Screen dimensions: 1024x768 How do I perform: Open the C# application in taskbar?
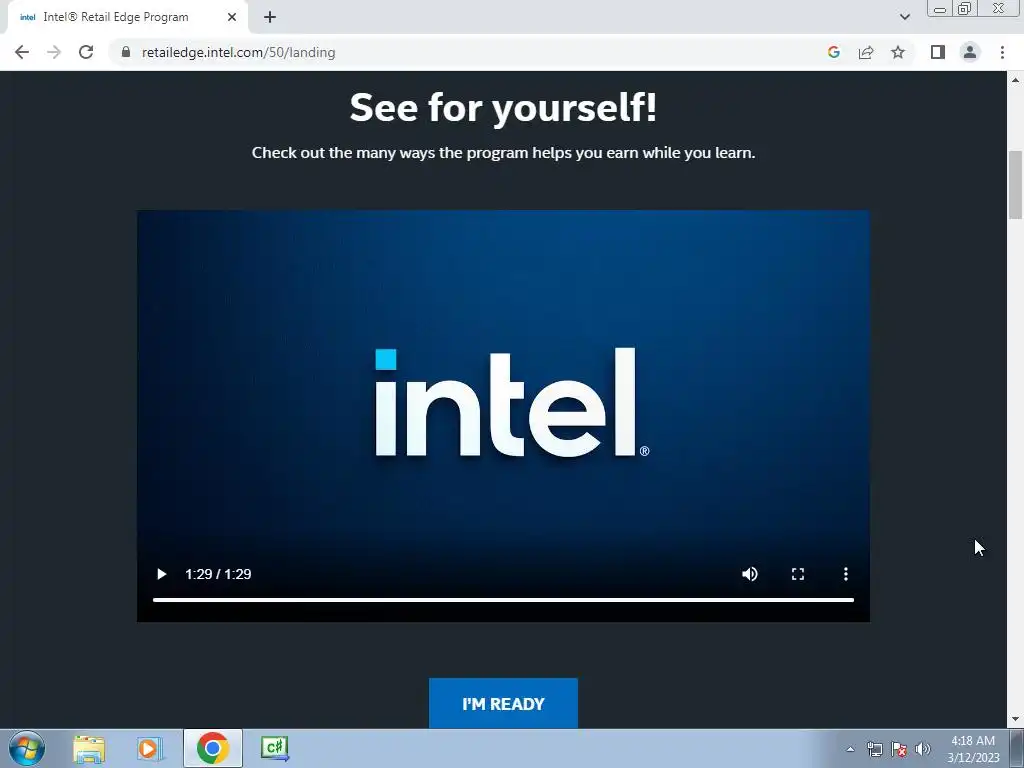(x=274, y=748)
